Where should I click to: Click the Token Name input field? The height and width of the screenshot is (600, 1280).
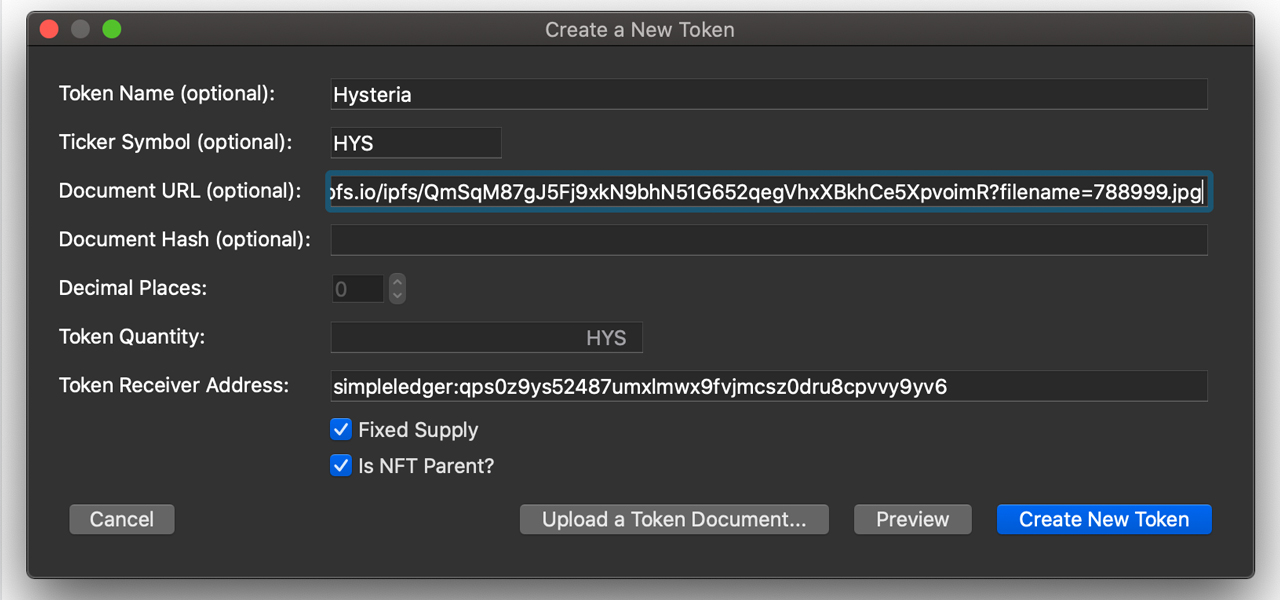768,95
